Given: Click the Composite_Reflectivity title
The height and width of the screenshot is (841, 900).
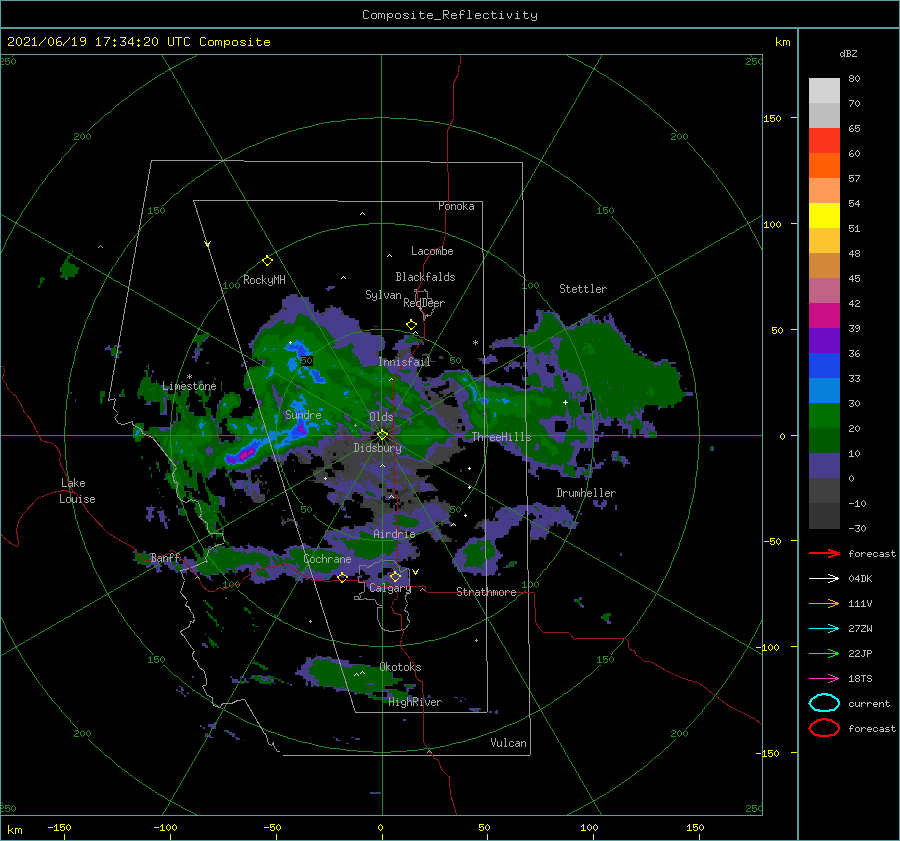Looking at the screenshot, I should pyautogui.click(x=449, y=15).
